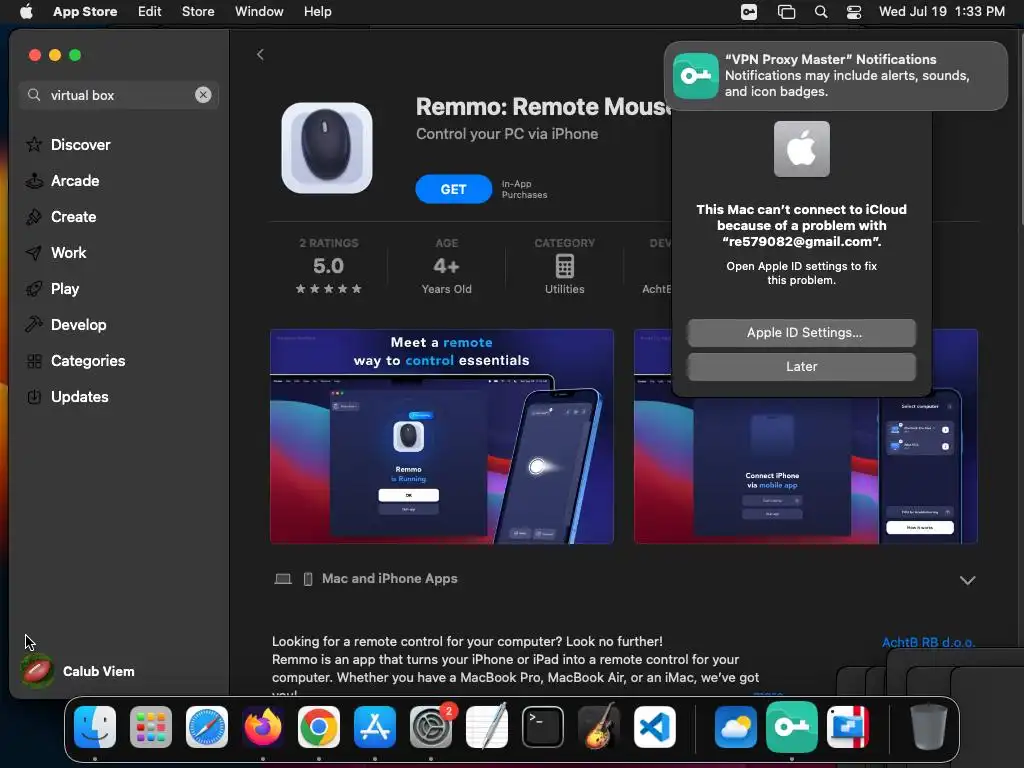Image resolution: width=1024 pixels, height=768 pixels.
Task: Get the Remmo app
Action: (x=453, y=189)
